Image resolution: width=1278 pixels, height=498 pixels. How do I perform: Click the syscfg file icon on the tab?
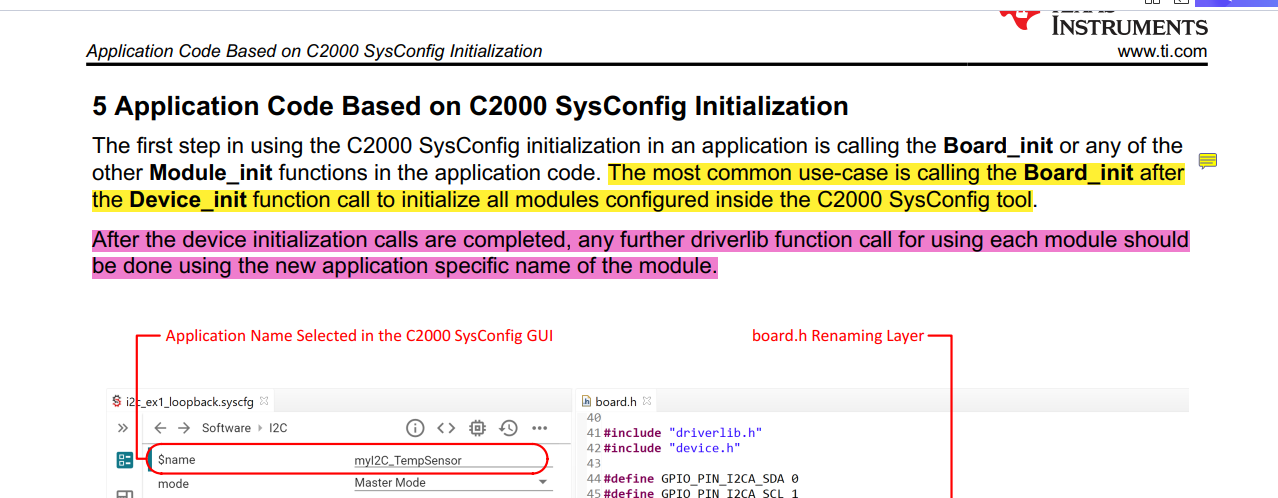point(117,401)
